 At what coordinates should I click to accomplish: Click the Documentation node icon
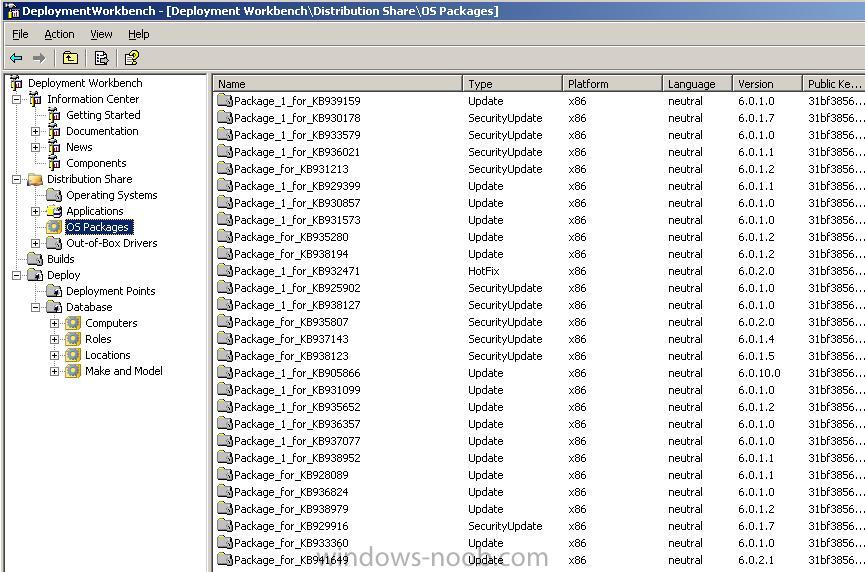54,131
